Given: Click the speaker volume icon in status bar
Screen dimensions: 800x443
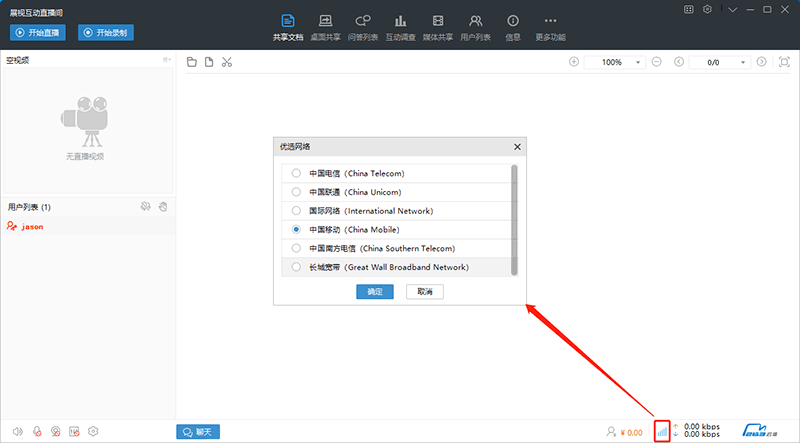Looking at the screenshot, I should [x=17, y=432].
